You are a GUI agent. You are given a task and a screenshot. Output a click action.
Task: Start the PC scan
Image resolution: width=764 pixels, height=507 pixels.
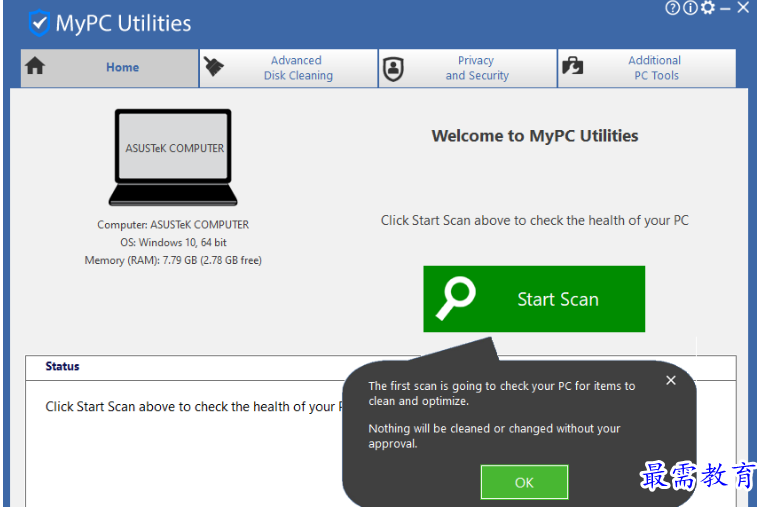point(534,299)
